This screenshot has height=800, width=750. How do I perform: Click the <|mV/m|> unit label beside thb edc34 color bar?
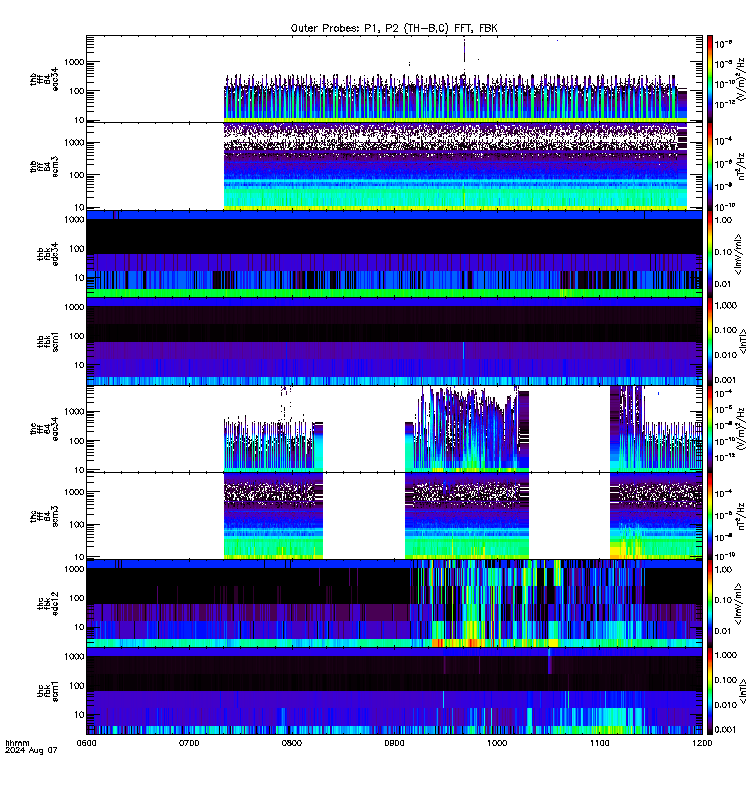(x=740, y=254)
